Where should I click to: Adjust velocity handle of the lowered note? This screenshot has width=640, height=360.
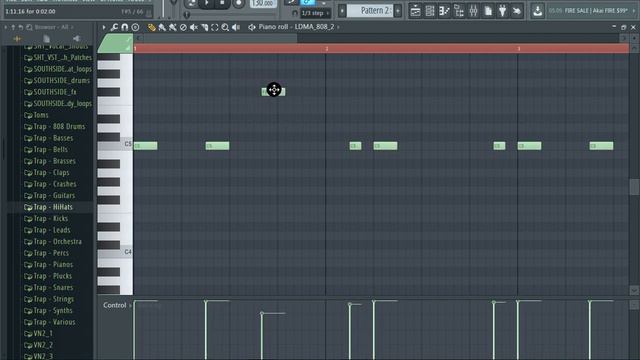[x=262, y=313]
